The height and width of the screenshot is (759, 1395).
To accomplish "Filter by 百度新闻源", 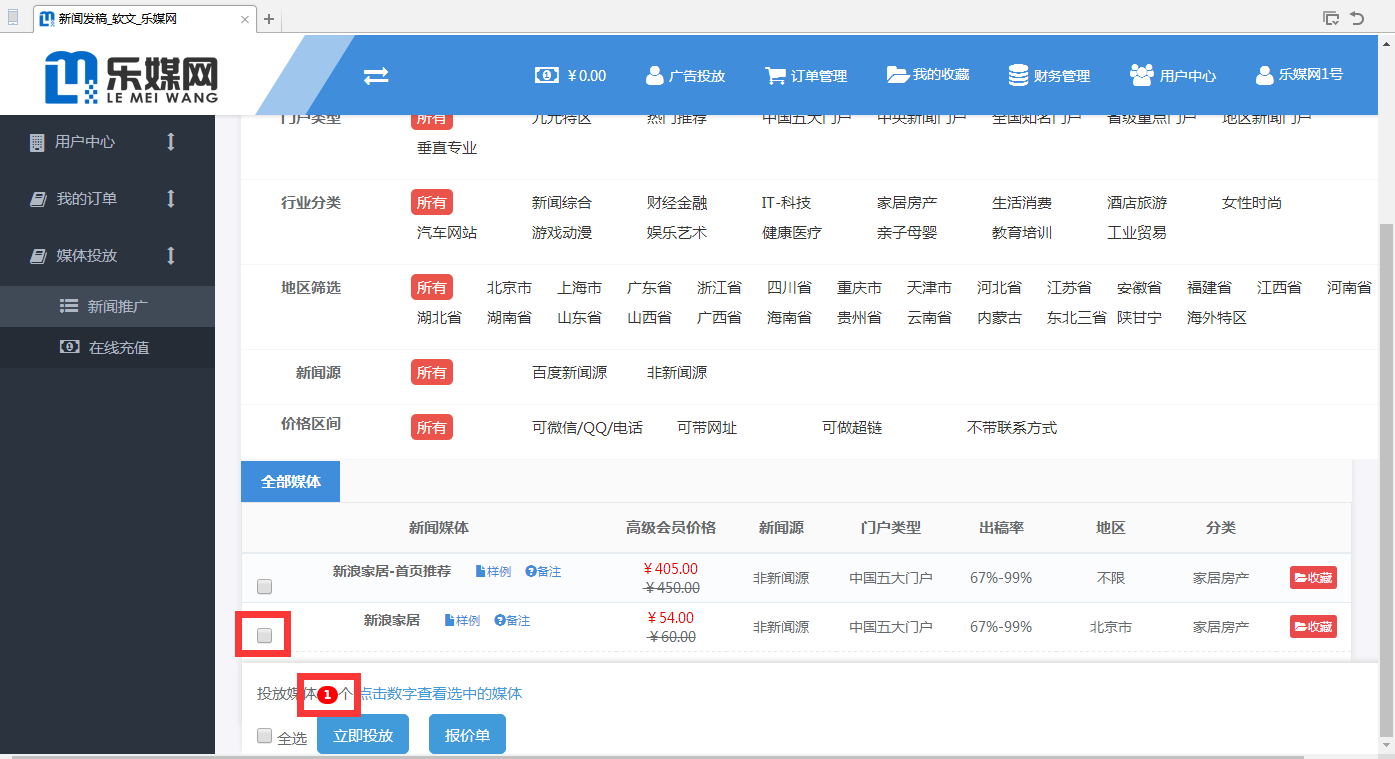I will pos(569,373).
